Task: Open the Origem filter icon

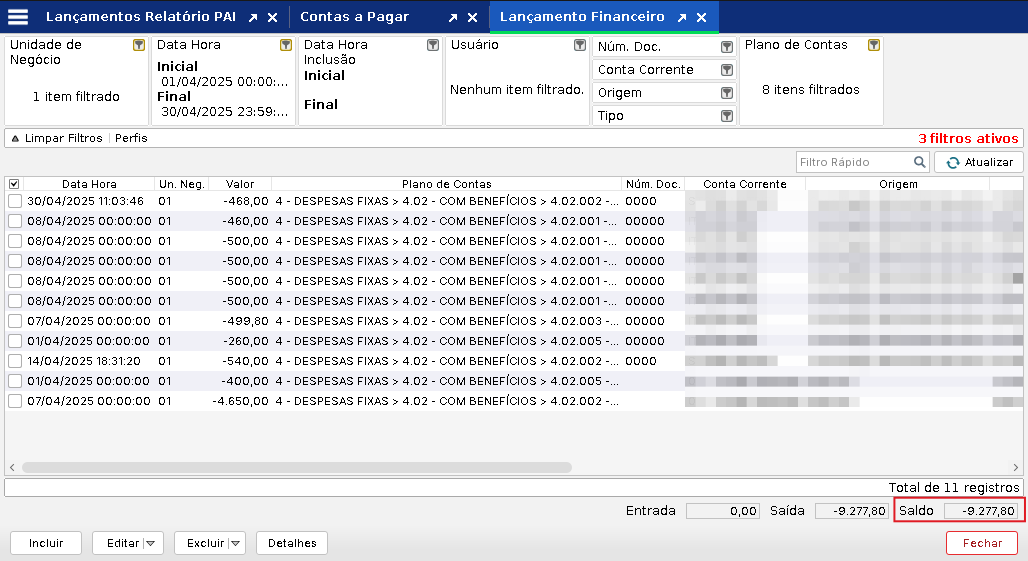Action: tap(726, 93)
